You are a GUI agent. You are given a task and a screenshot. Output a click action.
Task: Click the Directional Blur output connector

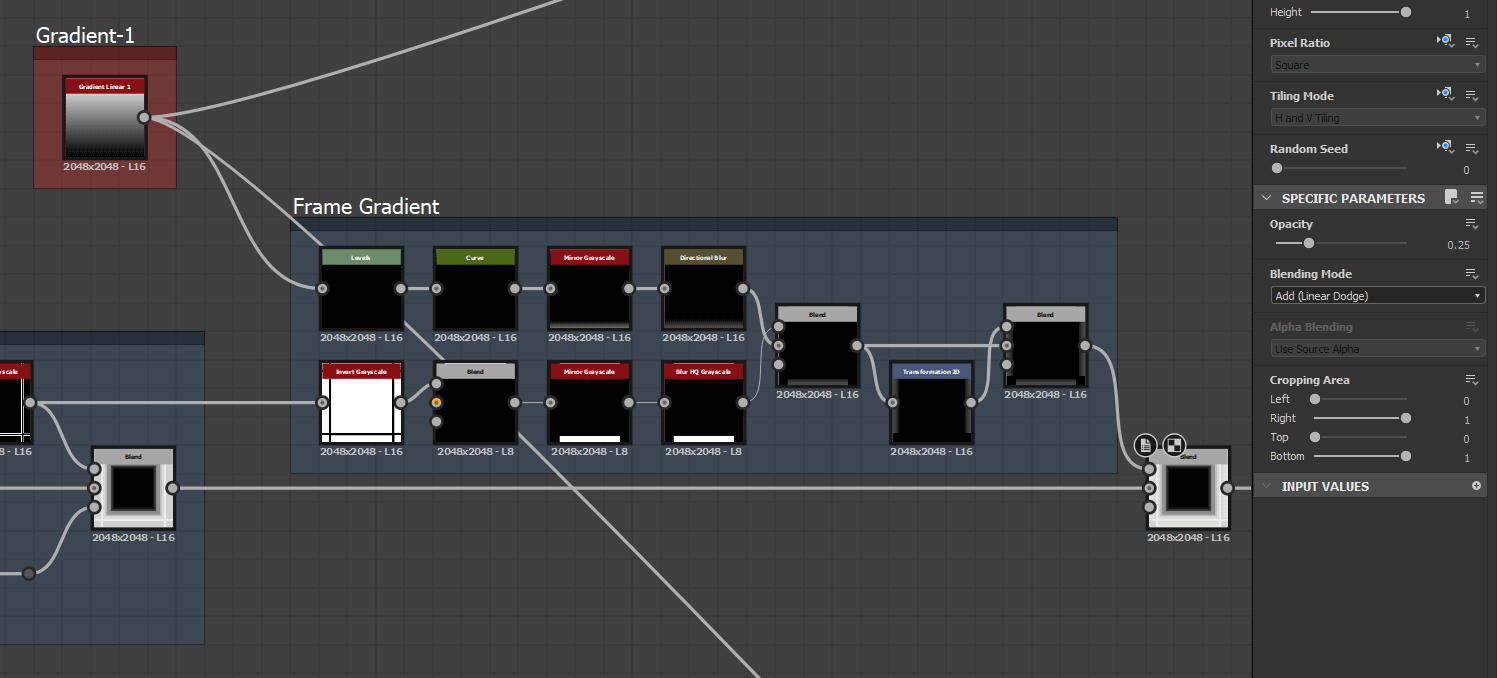pyautogui.click(x=742, y=289)
